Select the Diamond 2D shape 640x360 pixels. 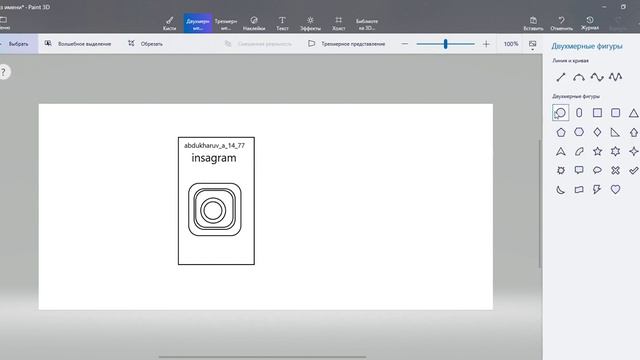(x=597, y=132)
